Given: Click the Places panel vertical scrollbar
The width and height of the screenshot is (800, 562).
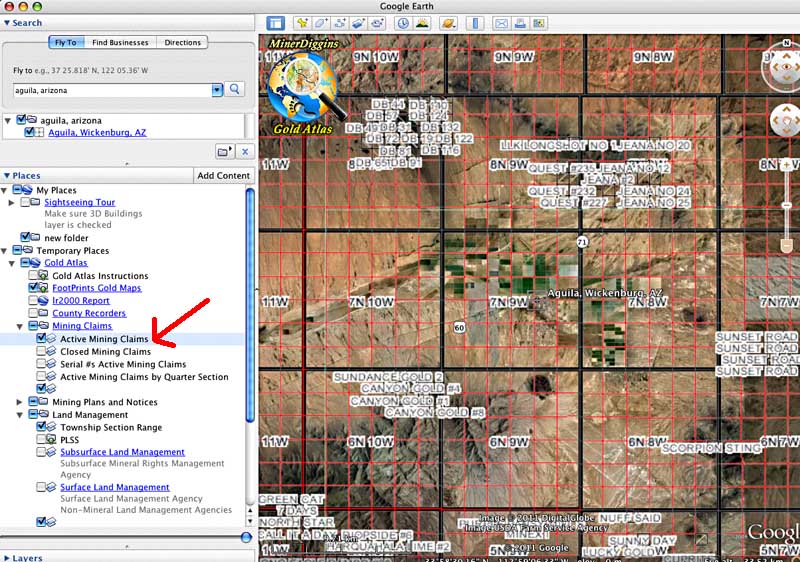Looking at the screenshot, I should (x=250, y=305).
